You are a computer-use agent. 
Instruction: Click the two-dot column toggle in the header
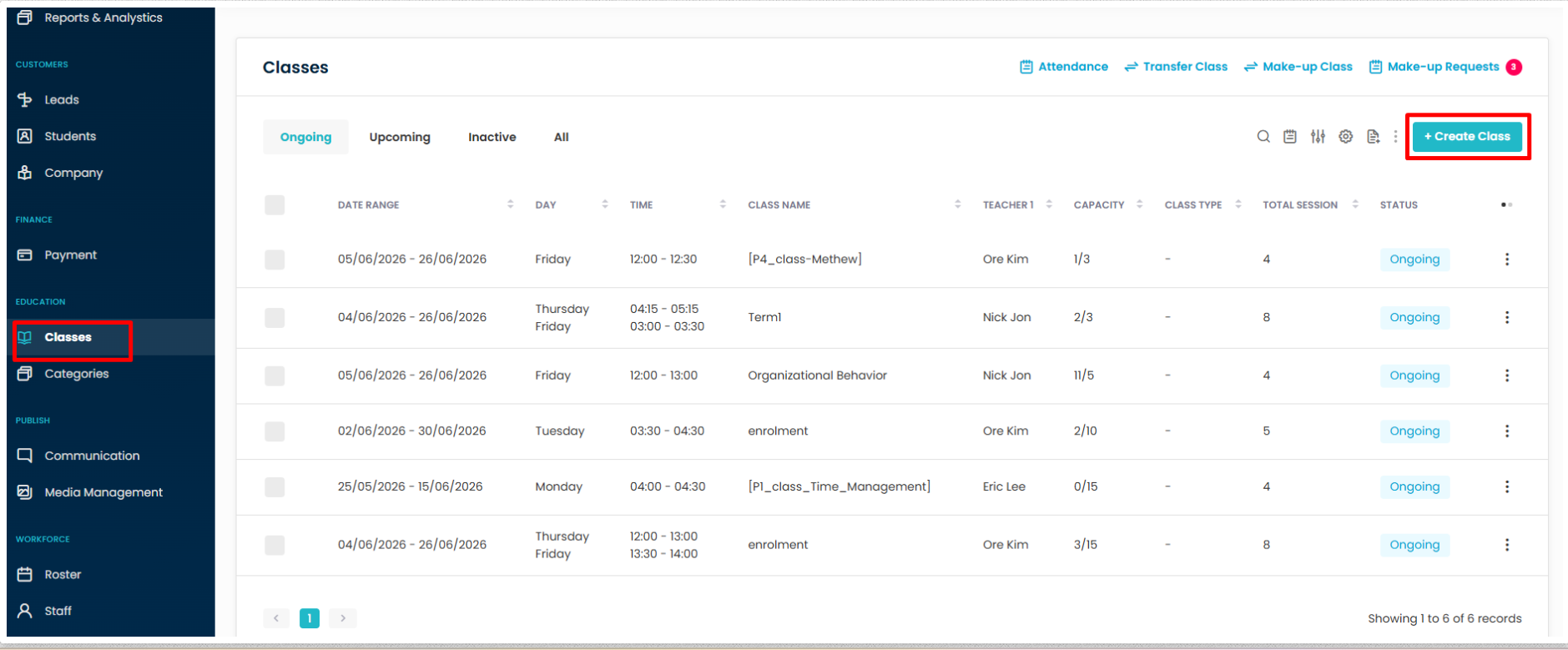tap(1506, 204)
